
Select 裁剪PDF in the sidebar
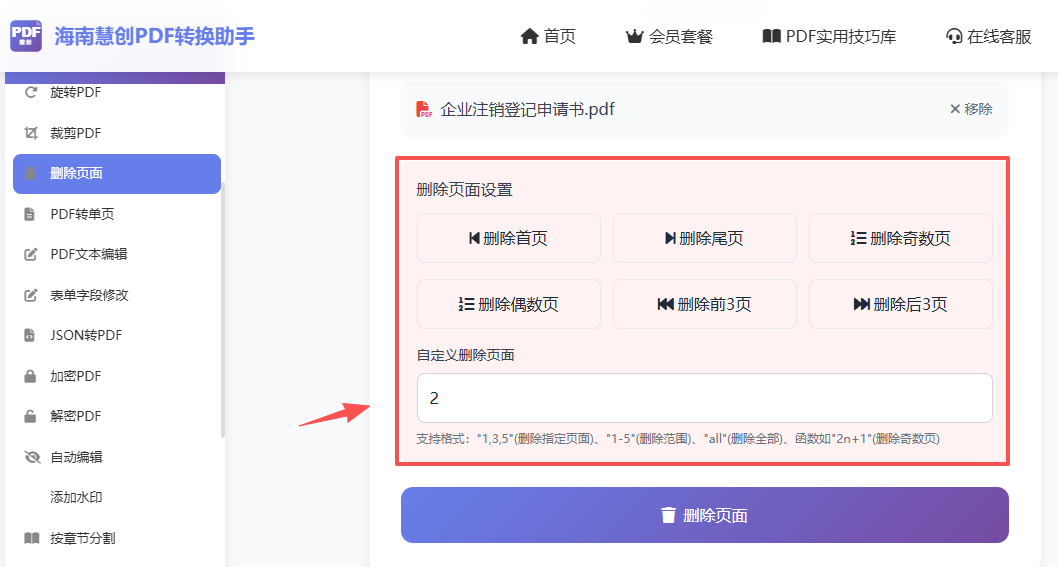pos(117,133)
